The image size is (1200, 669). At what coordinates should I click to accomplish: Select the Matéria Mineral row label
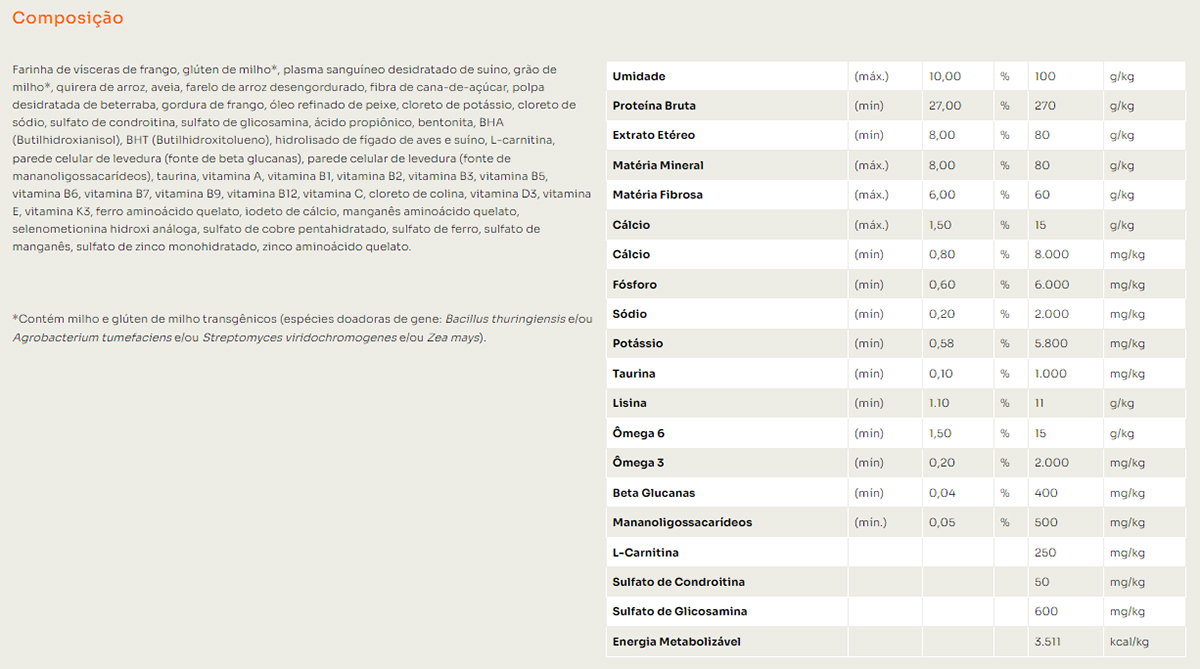tap(658, 165)
